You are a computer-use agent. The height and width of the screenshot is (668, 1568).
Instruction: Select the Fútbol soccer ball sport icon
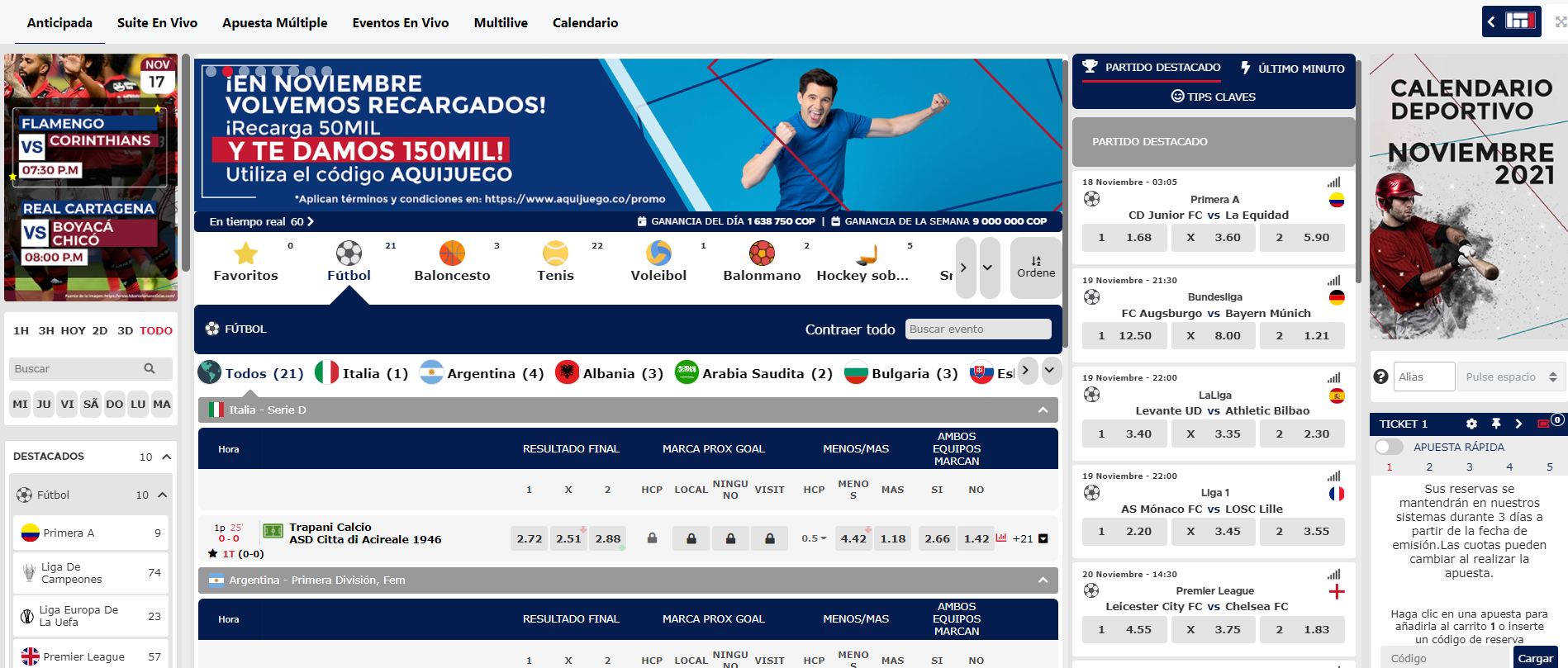coord(349,253)
